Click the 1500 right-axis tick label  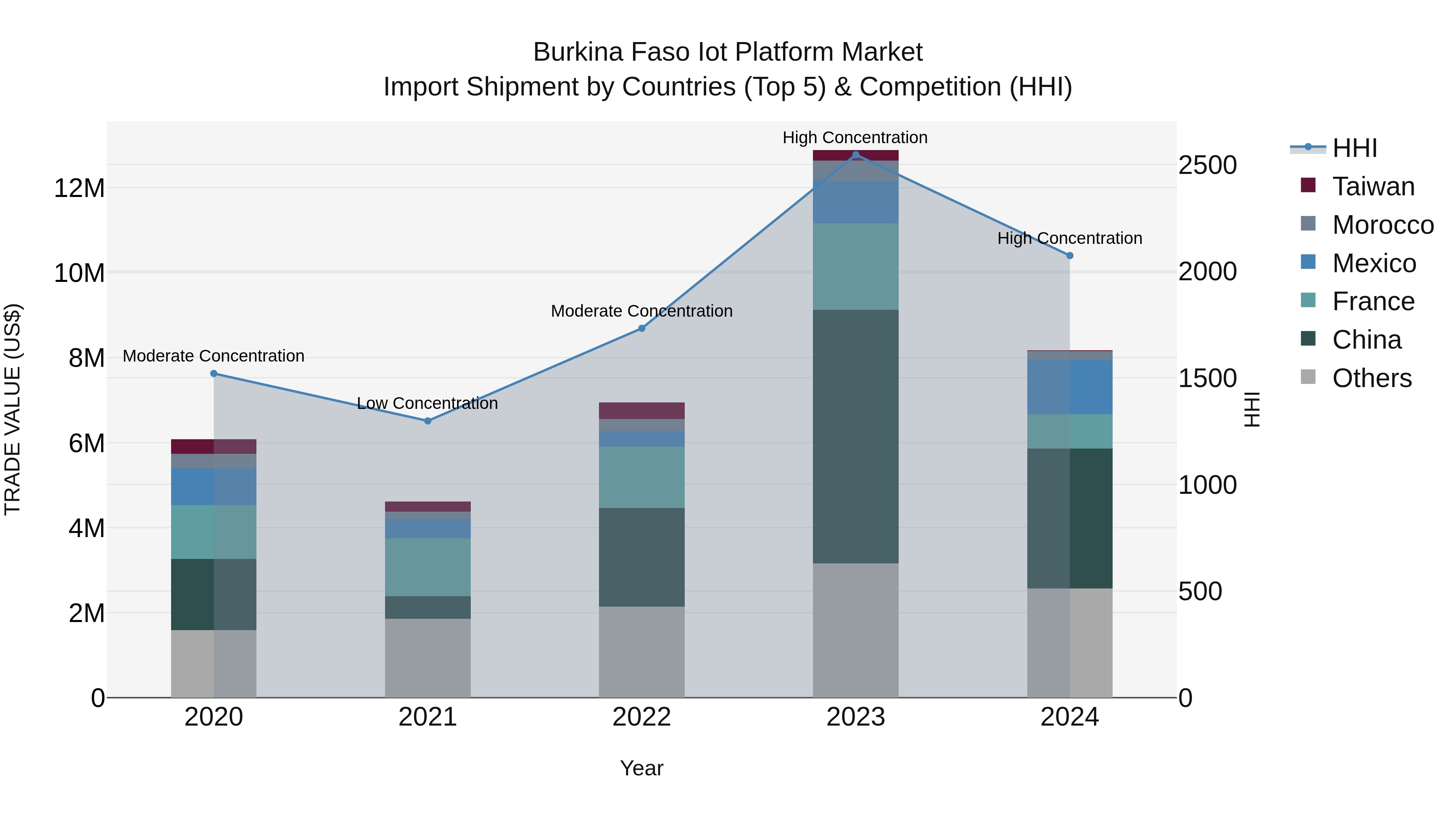point(1208,378)
